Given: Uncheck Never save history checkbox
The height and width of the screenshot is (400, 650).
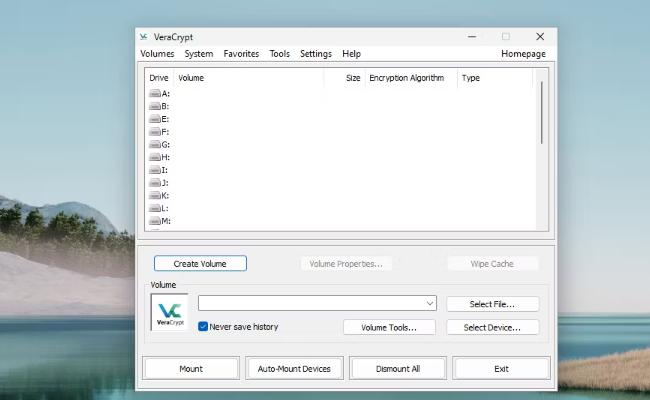Looking at the screenshot, I should click(203, 327).
